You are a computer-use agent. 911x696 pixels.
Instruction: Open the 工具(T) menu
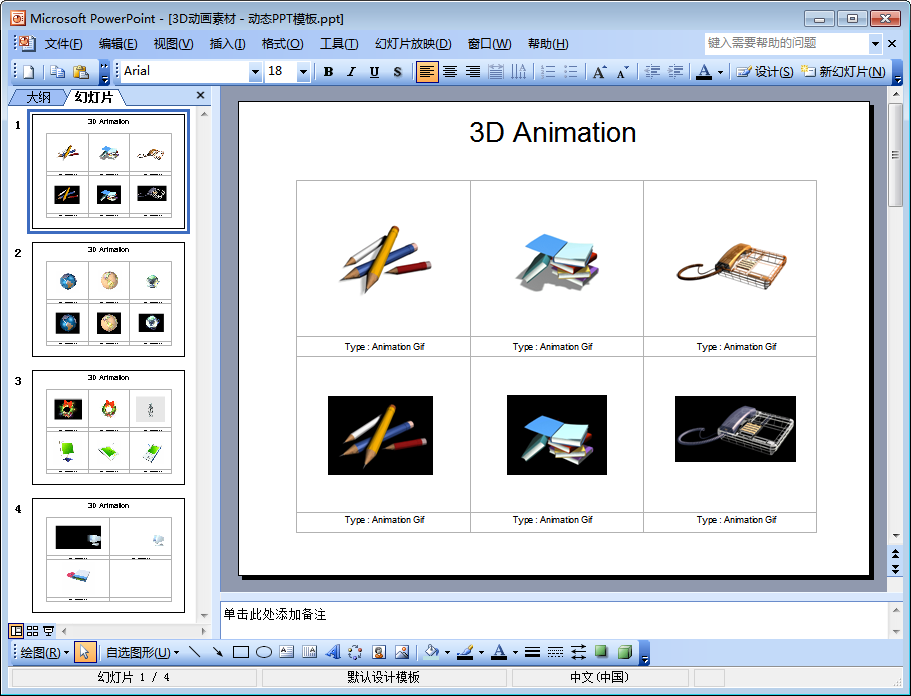339,44
